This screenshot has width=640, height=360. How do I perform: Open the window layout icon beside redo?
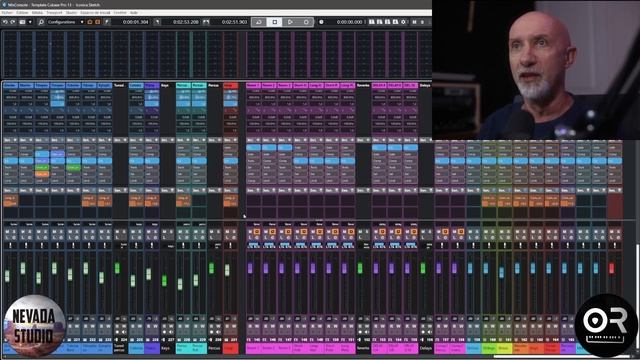pos(22,22)
